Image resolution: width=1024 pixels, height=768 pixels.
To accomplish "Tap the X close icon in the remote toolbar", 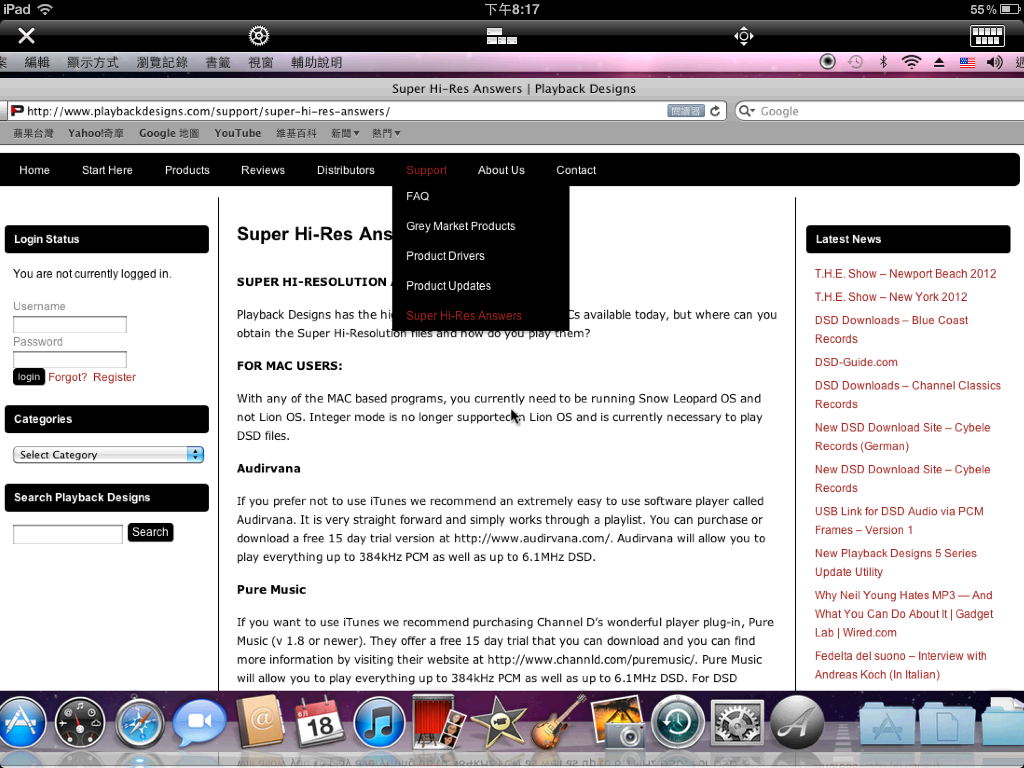I will coord(26,35).
